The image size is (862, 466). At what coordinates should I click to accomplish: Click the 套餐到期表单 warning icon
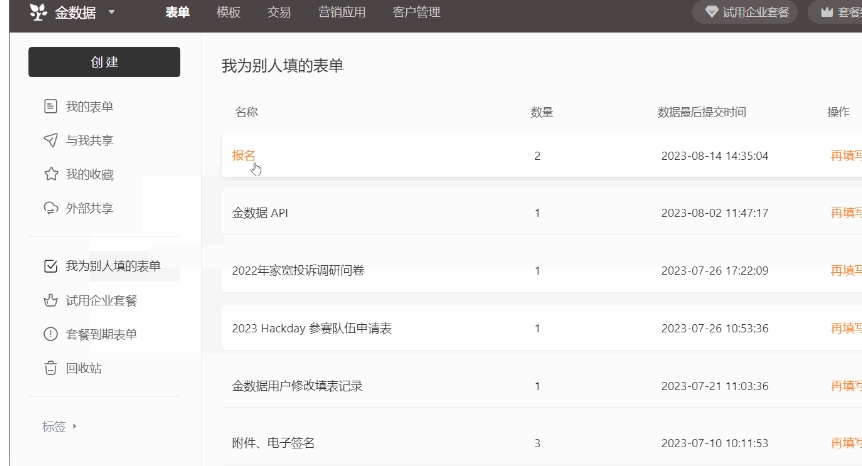point(51,334)
